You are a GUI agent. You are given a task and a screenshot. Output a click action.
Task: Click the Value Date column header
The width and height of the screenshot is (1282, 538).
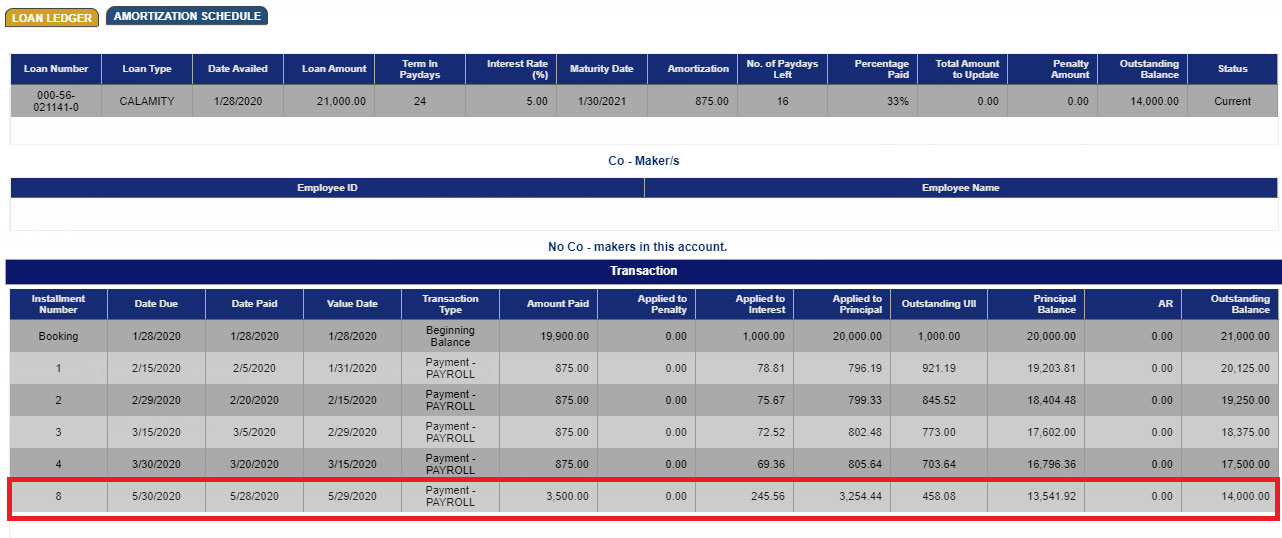(352, 304)
